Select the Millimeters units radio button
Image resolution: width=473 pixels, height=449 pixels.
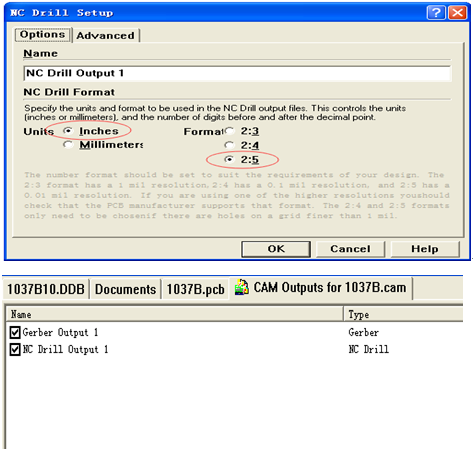click(68, 145)
